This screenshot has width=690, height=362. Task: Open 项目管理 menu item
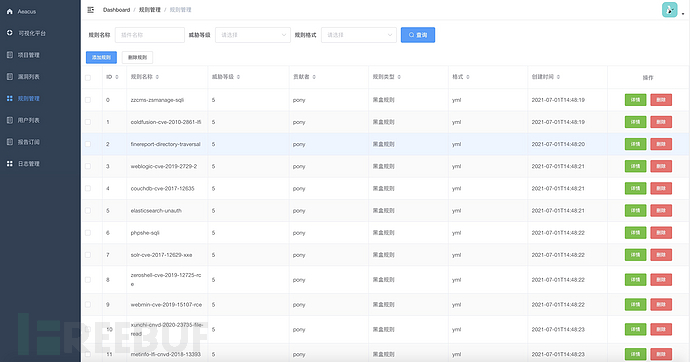(29, 55)
